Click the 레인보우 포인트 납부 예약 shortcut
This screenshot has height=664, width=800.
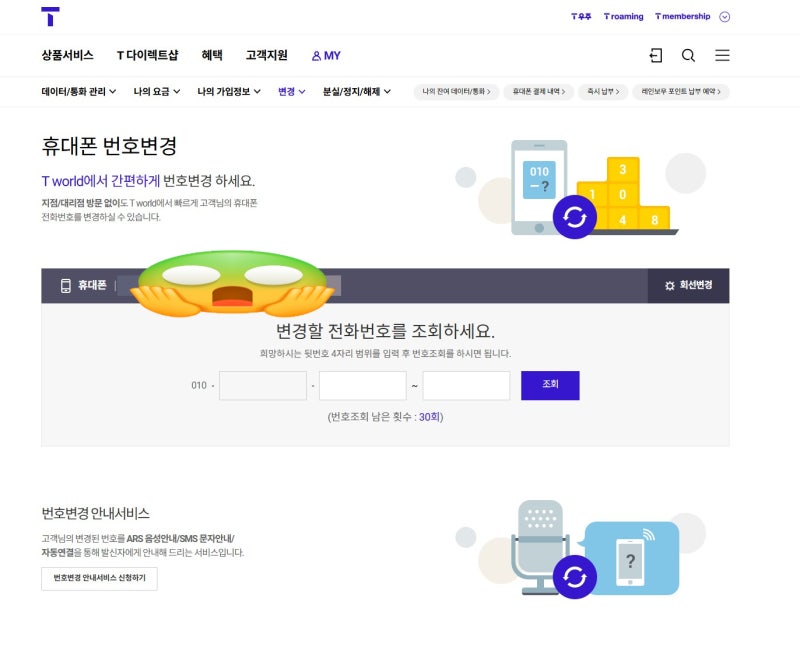click(x=681, y=92)
